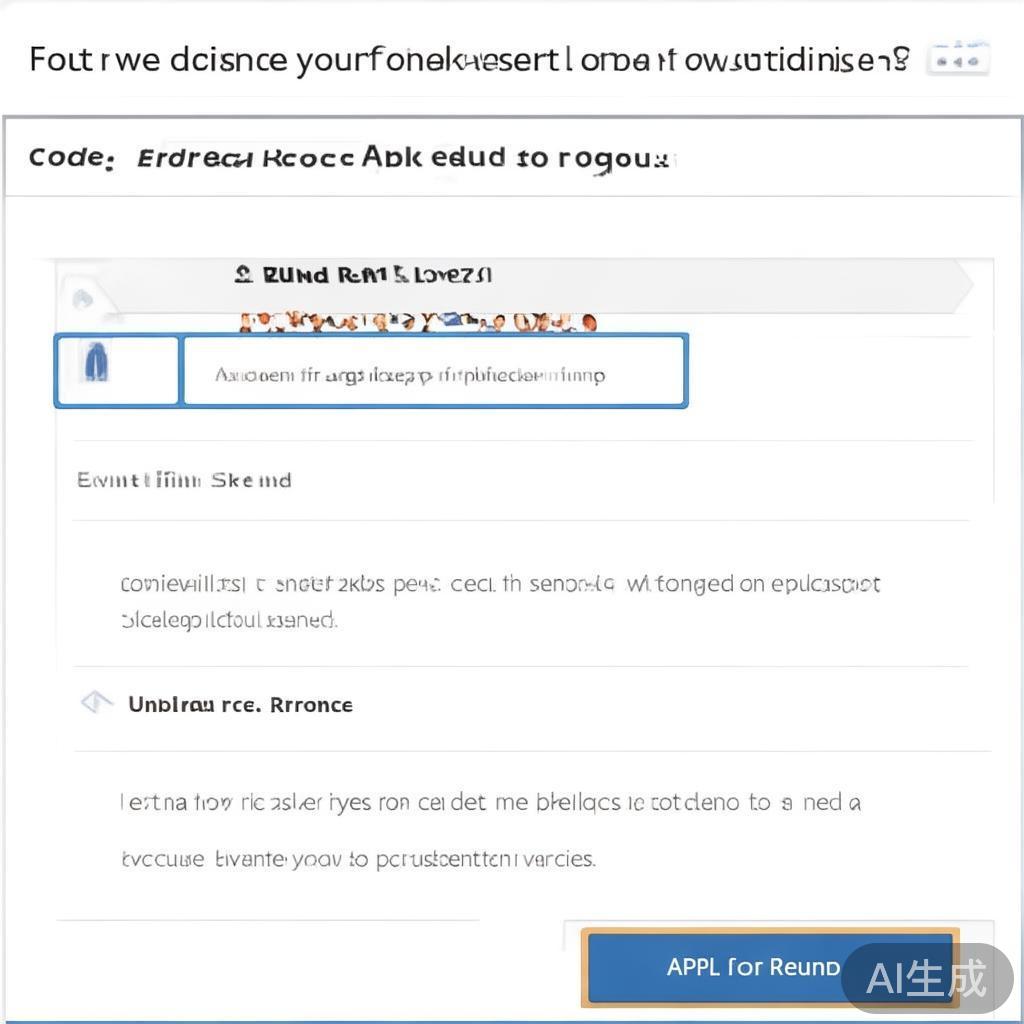This screenshot has height=1024, width=1024.
Task: Click the paragraph line starting "lestna tiow"
Action: pyautogui.click(x=490, y=802)
